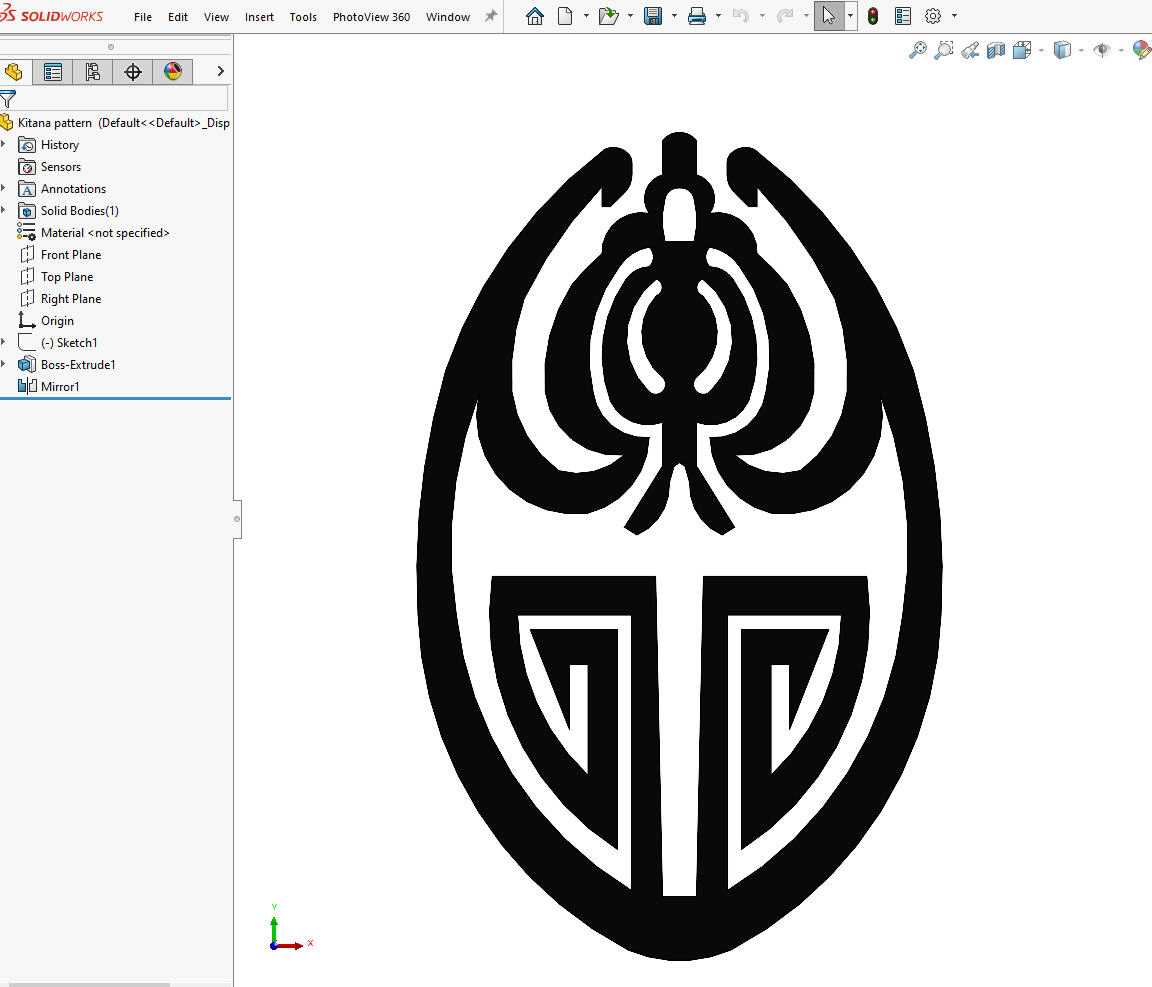This screenshot has width=1152, height=987.
Task: Switch to DimXpertManager tab
Action: point(133,71)
